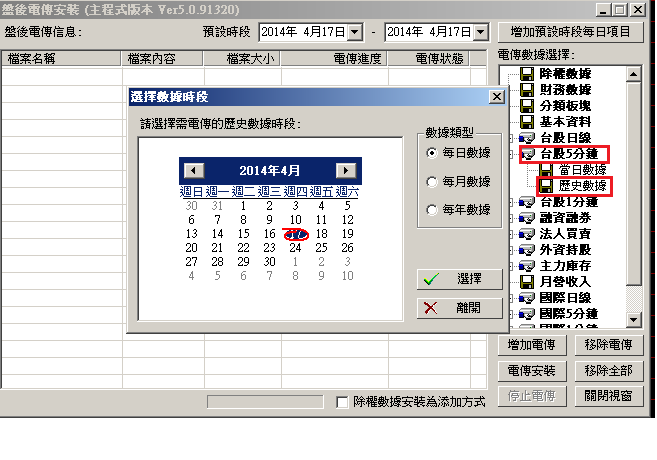Select April 24 in the calendar

295,248
